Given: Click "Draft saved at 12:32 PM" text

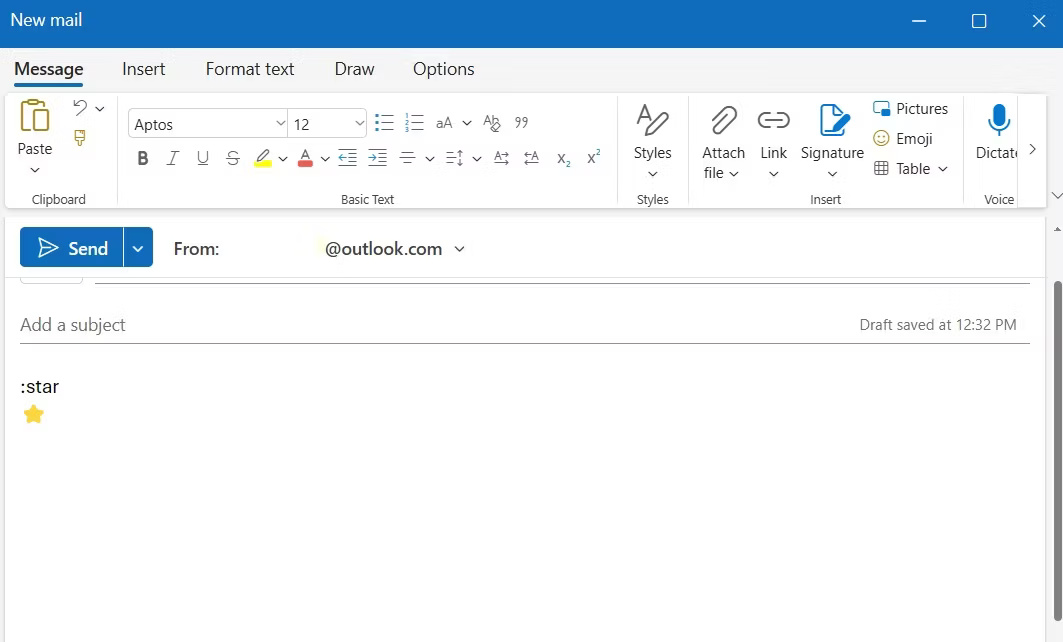Looking at the screenshot, I should pyautogui.click(x=938, y=325).
